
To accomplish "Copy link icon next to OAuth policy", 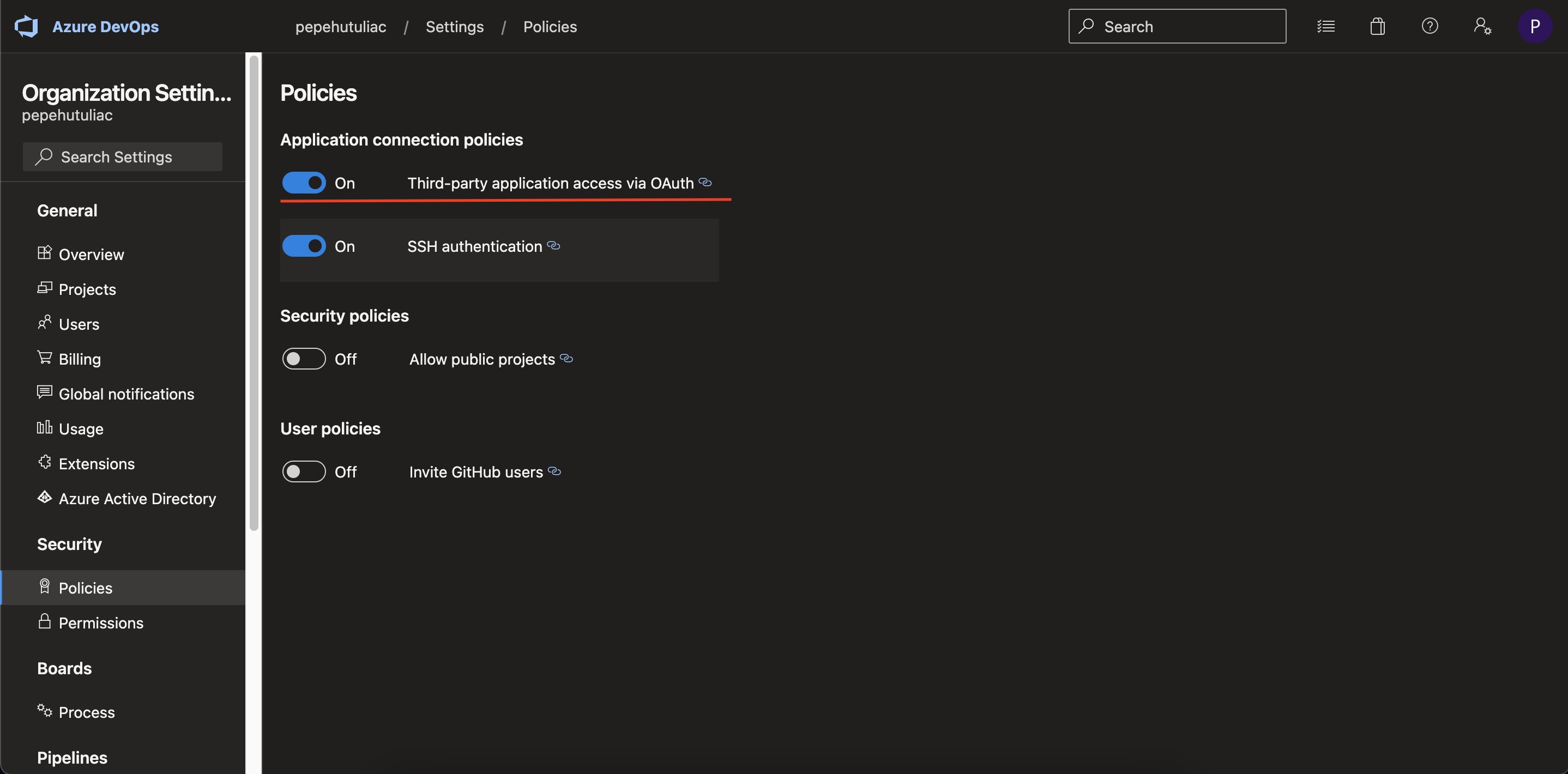I will pyautogui.click(x=705, y=182).
